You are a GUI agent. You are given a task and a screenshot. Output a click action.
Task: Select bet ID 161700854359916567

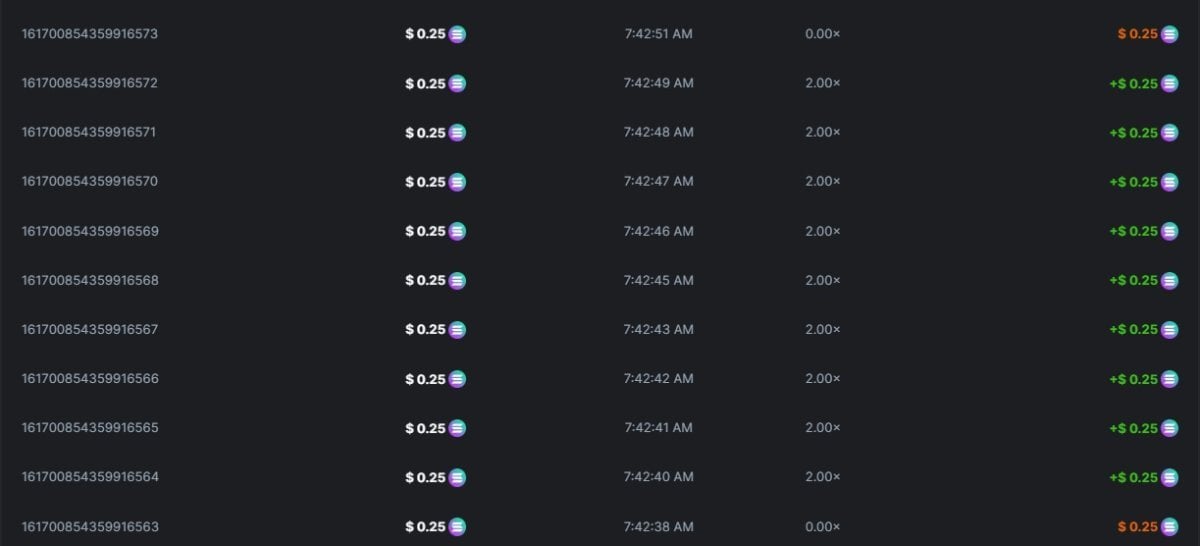[90, 329]
